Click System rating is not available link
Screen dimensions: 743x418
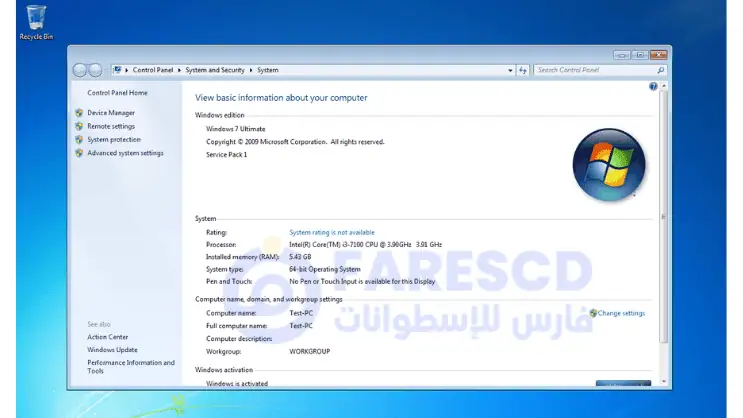click(x=332, y=232)
